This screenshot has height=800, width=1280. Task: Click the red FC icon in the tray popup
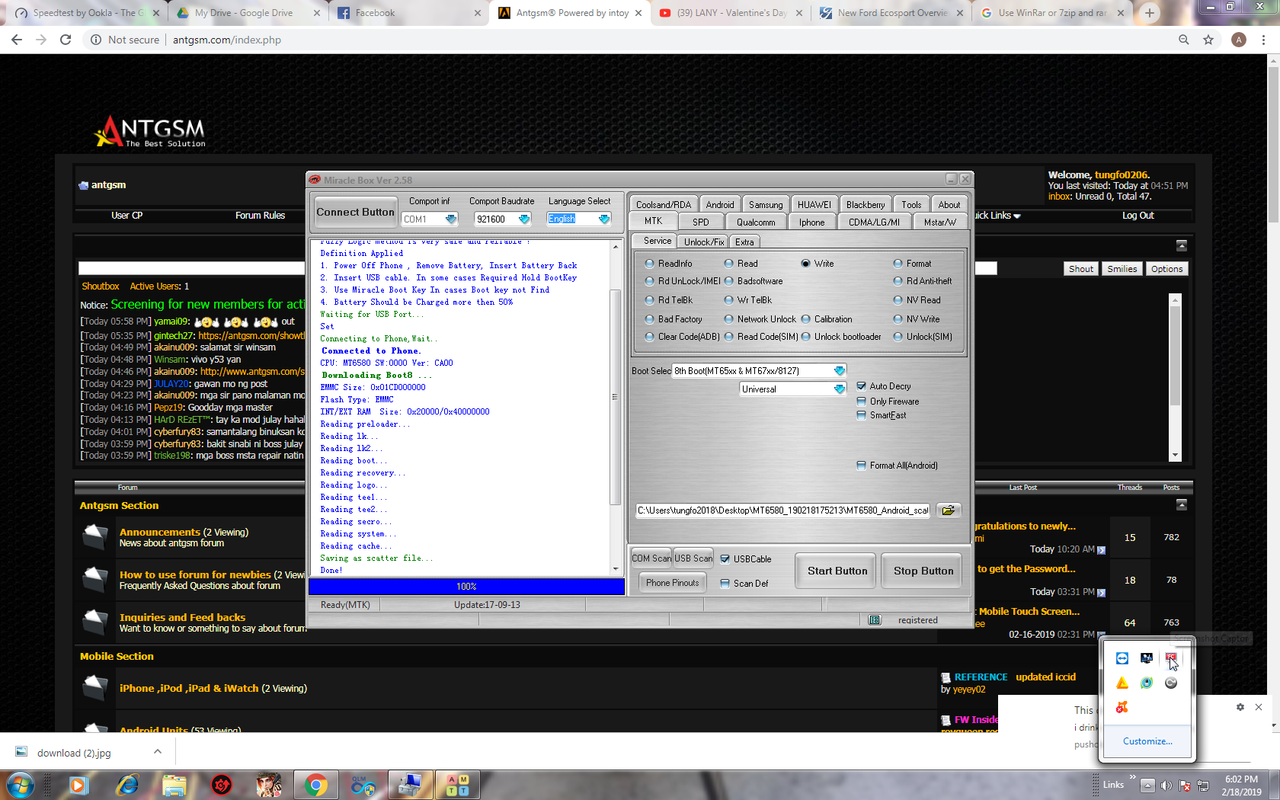point(1171,658)
